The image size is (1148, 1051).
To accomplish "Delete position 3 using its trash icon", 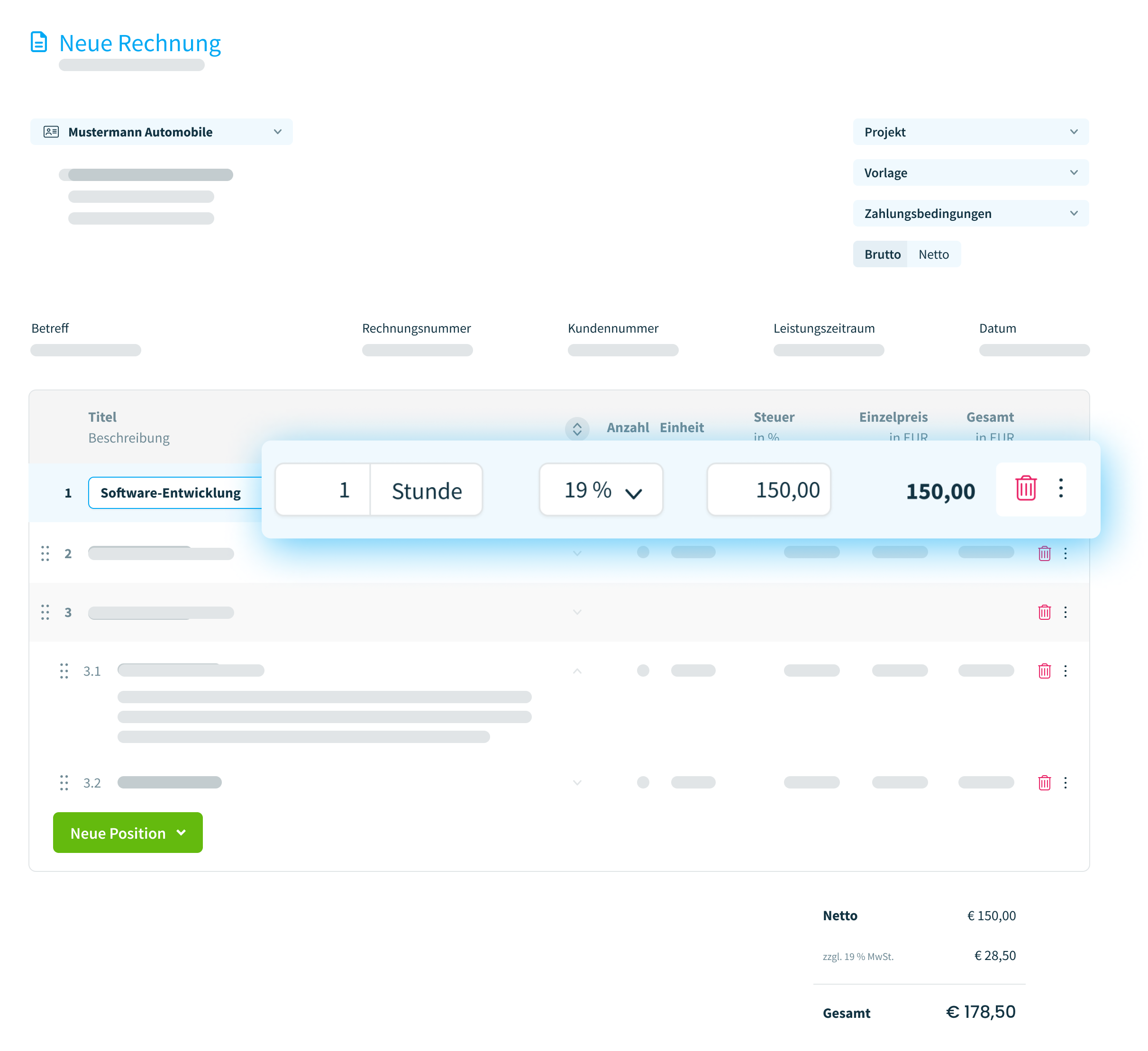I will pyautogui.click(x=1044, y=612).
